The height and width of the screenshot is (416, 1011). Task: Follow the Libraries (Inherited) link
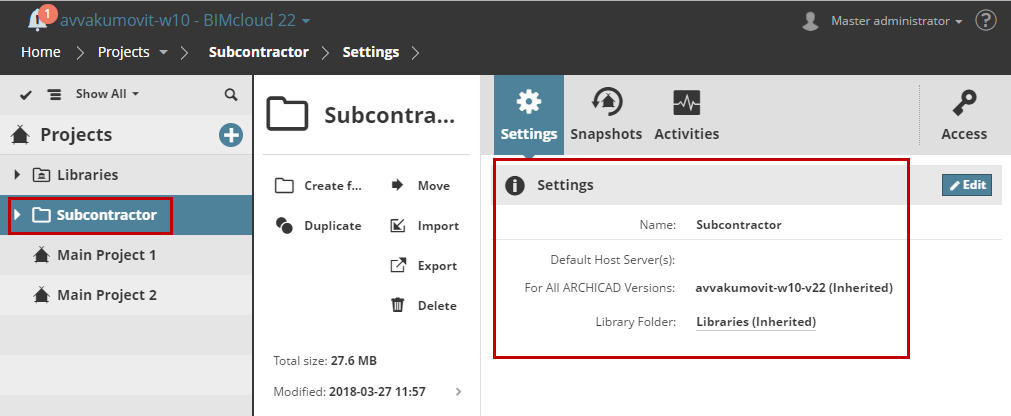(755, 321)
